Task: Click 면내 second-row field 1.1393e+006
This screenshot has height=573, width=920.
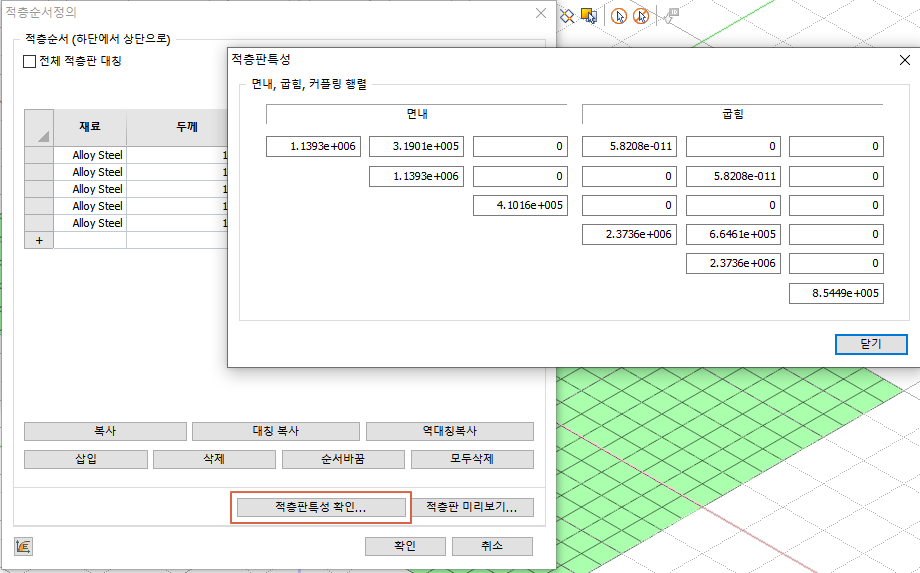Action: (x=417, y=177)
